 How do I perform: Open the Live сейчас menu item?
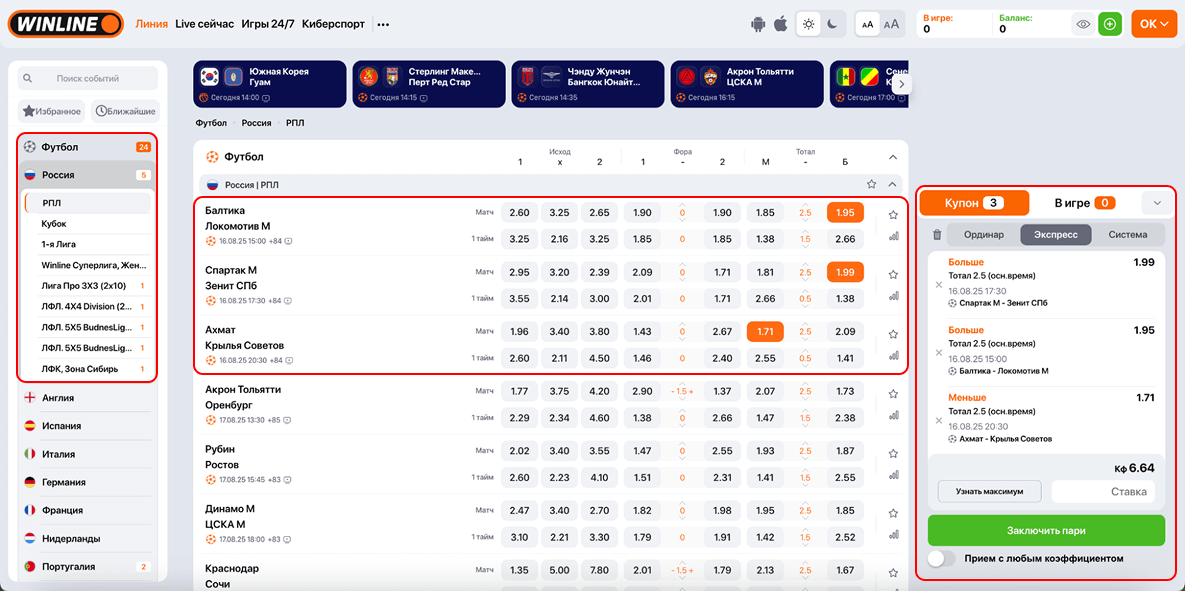204,24
